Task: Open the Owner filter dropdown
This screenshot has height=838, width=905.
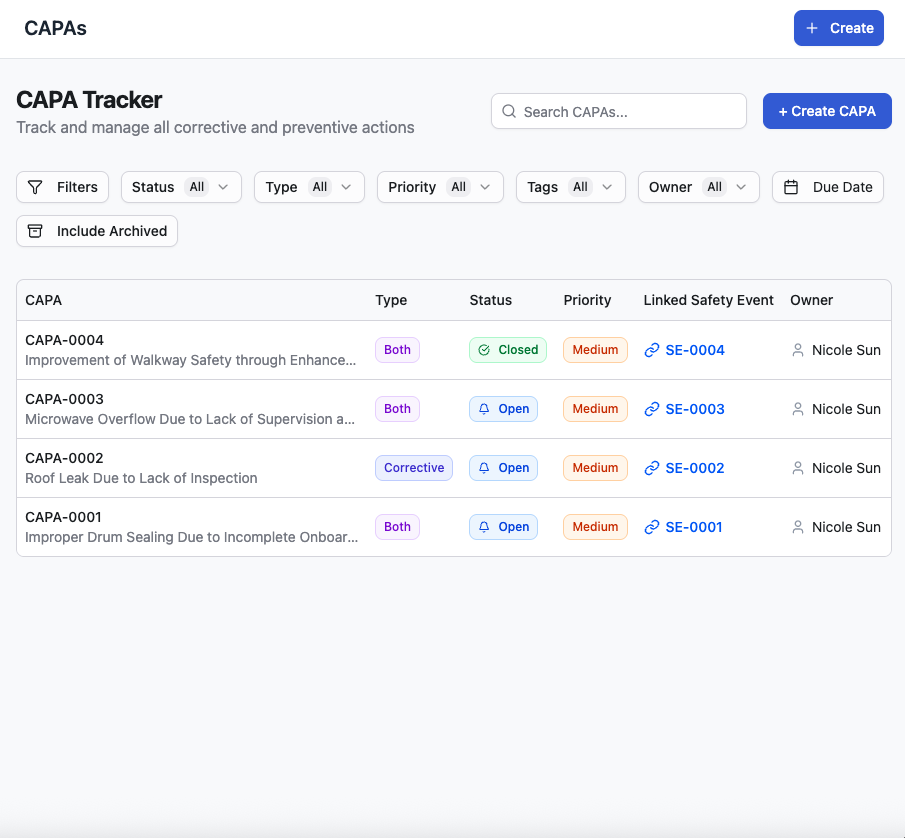Action: (698, 187)
